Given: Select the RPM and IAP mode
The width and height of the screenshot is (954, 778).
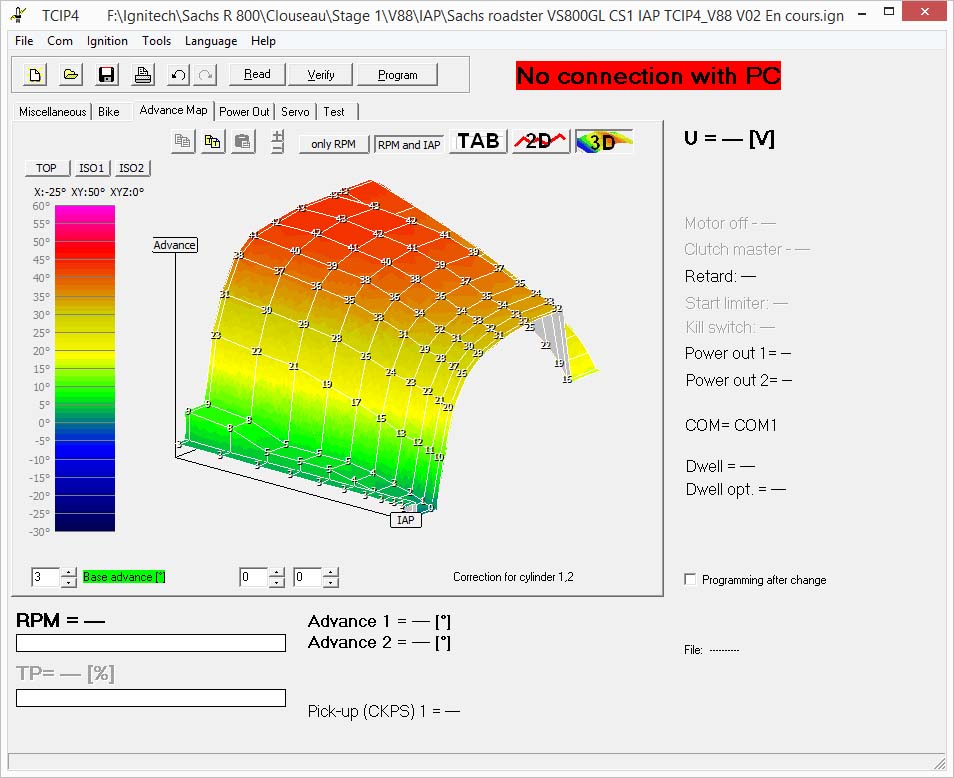Looking at the screenshot, I should tap(409, 145).
